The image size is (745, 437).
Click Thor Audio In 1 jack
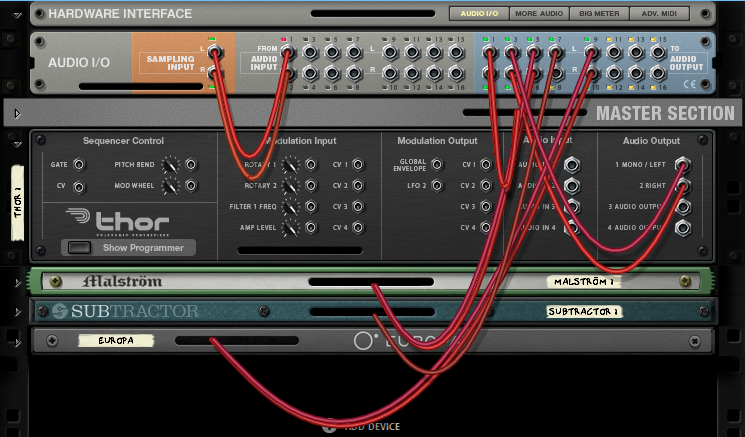pyautogui.click(x=572, y=165)
